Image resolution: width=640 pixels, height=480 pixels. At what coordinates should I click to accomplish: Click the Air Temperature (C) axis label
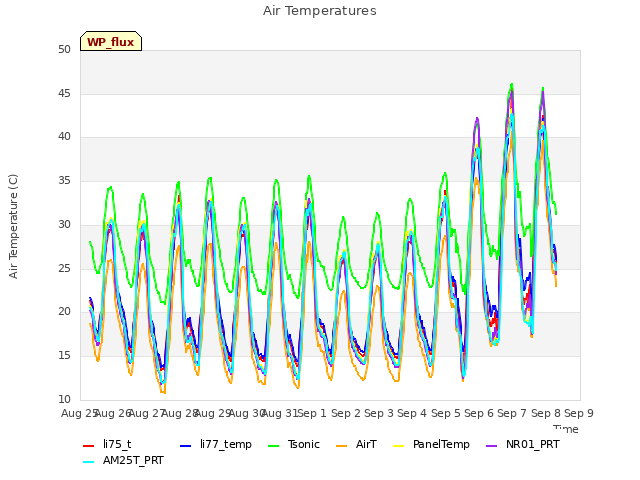[13, 227]
